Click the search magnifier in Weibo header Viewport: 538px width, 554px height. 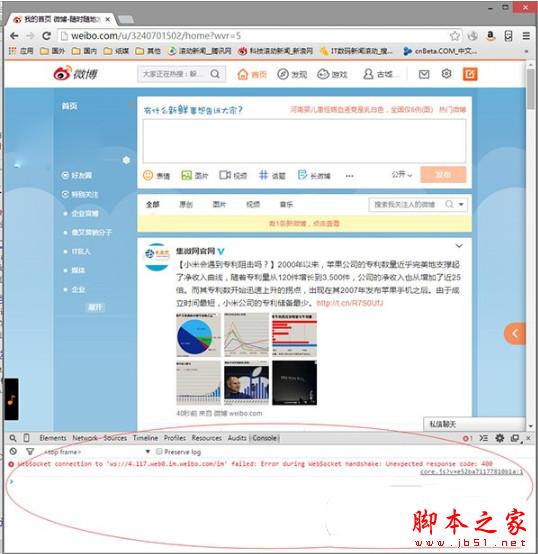point(215,74)
